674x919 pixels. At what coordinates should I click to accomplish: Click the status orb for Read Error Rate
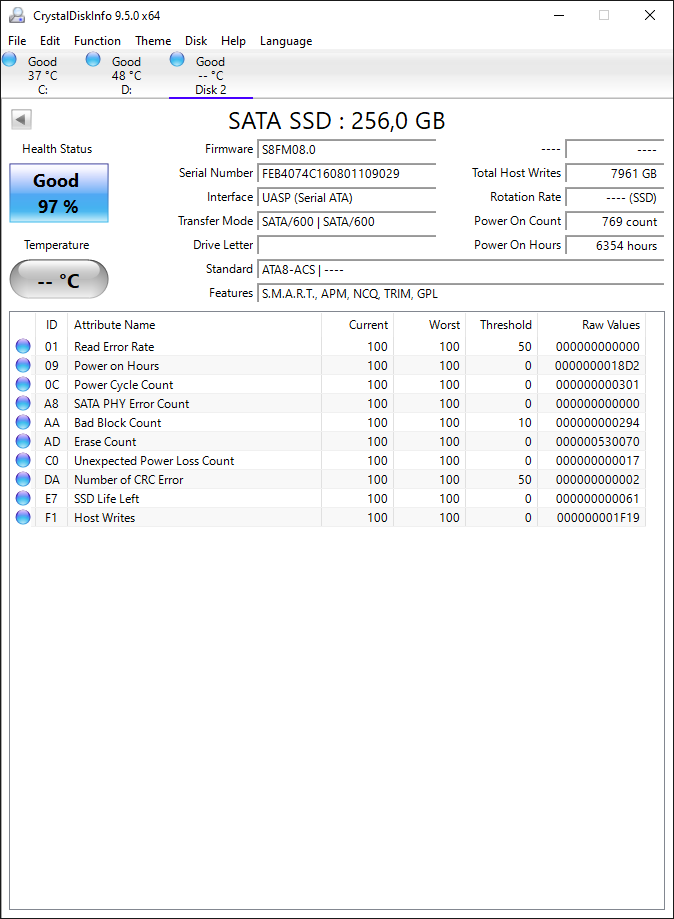(23, 346)
